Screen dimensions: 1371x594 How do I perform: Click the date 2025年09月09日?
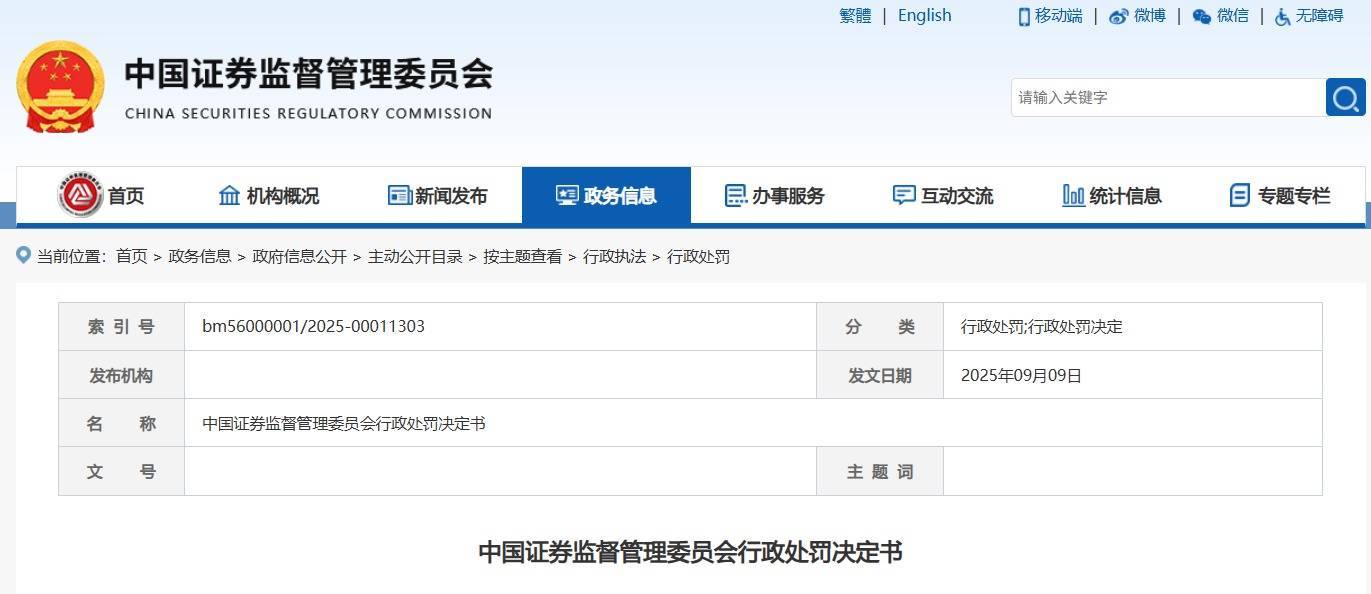point(1021,376)
